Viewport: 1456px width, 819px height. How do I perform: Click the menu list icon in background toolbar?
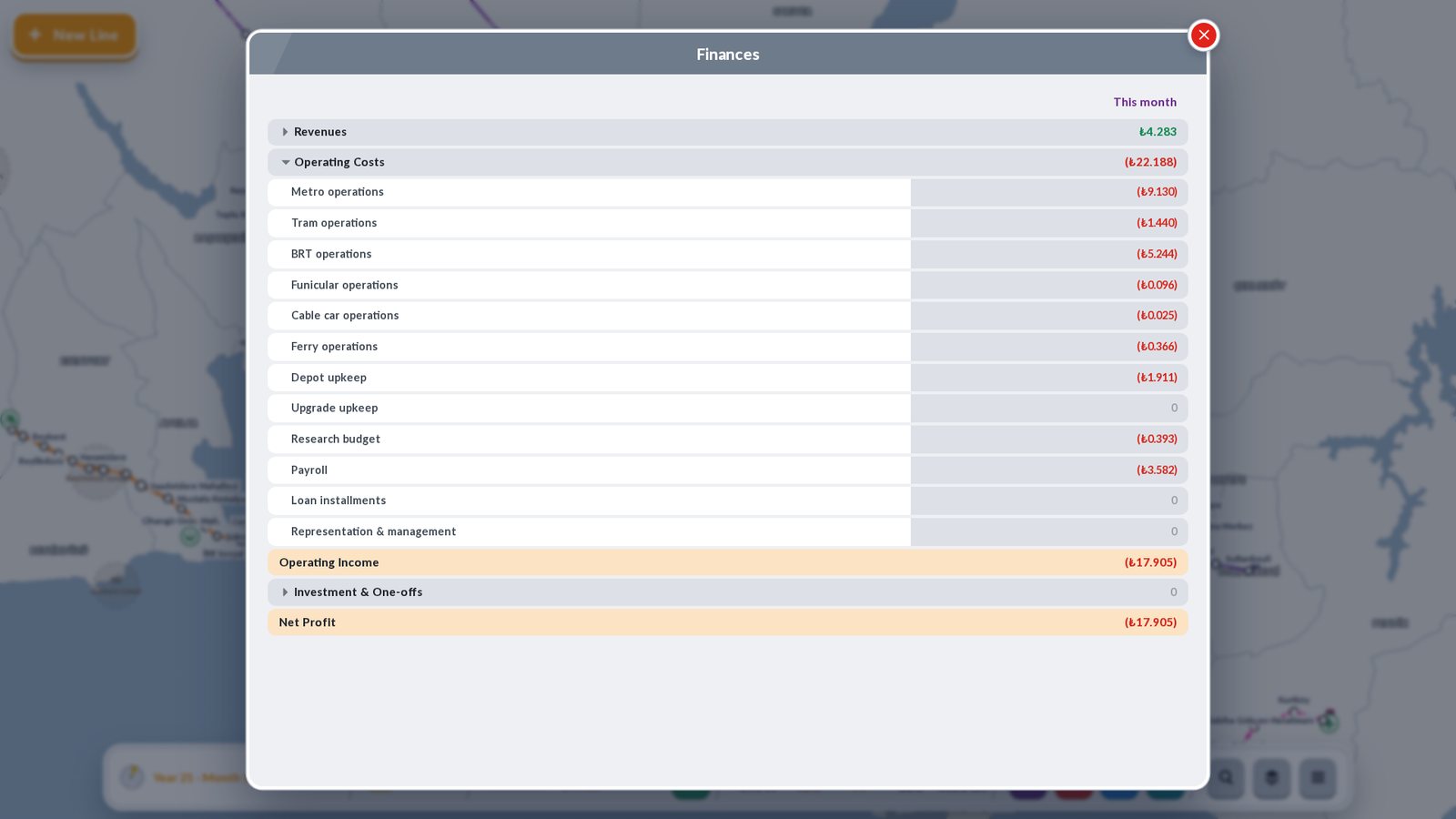[x=1317, y=778]
